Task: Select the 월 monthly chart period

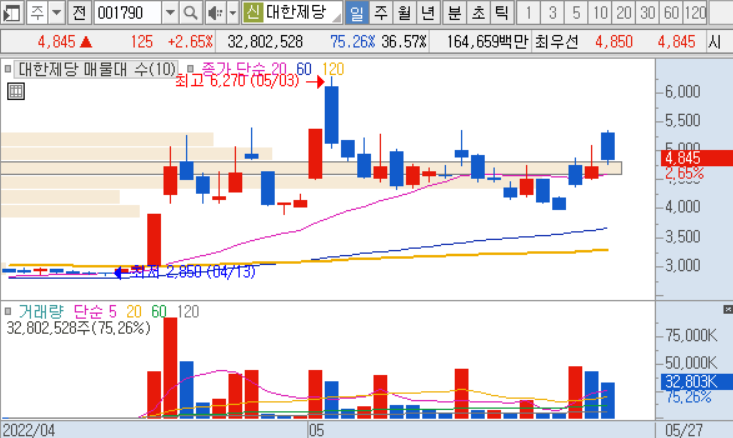Action: click(404, 13)
